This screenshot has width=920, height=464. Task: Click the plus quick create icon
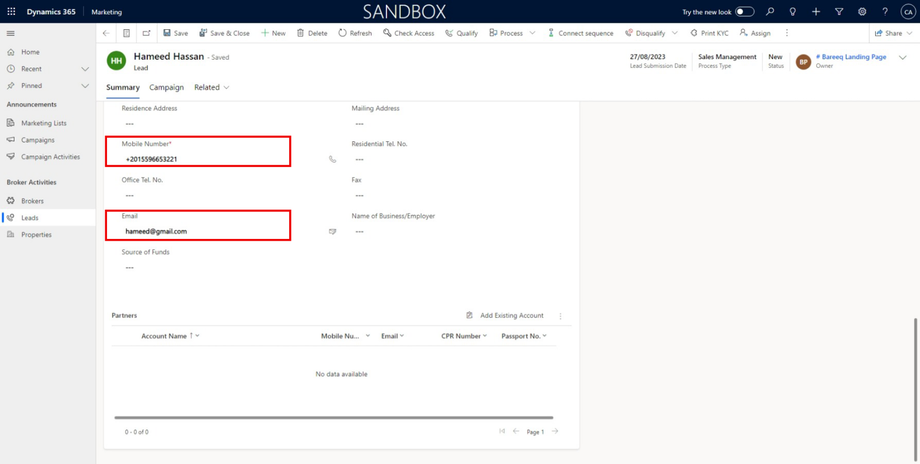[x=816, y=12]
